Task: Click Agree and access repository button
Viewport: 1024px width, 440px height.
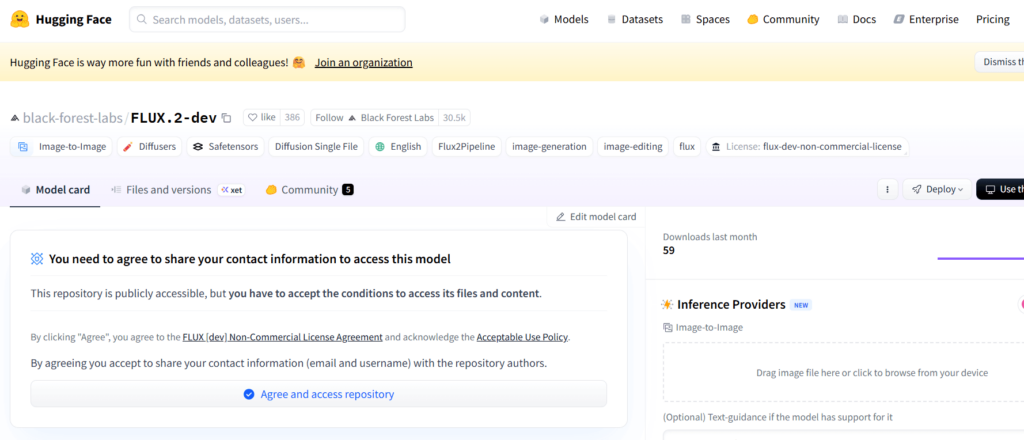Action: pyautogui.click(x=319, y=394)
